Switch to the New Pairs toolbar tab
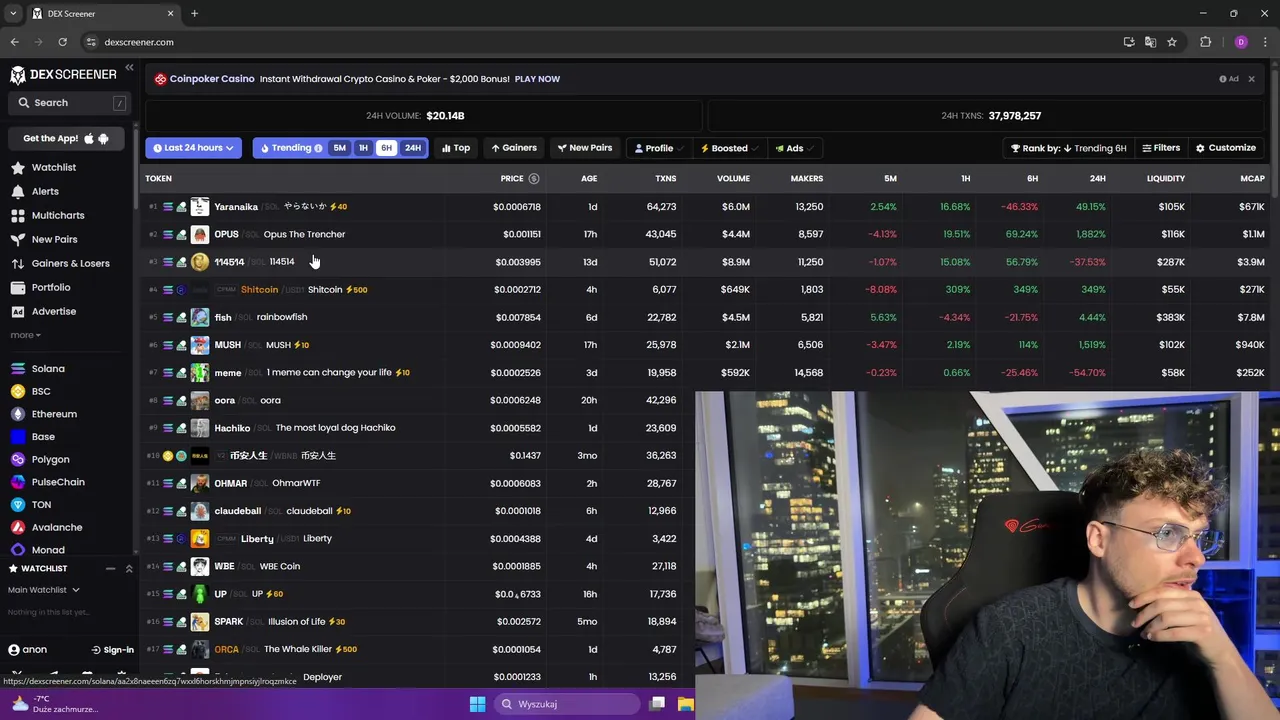1280x720 pixels. point(585,148)
